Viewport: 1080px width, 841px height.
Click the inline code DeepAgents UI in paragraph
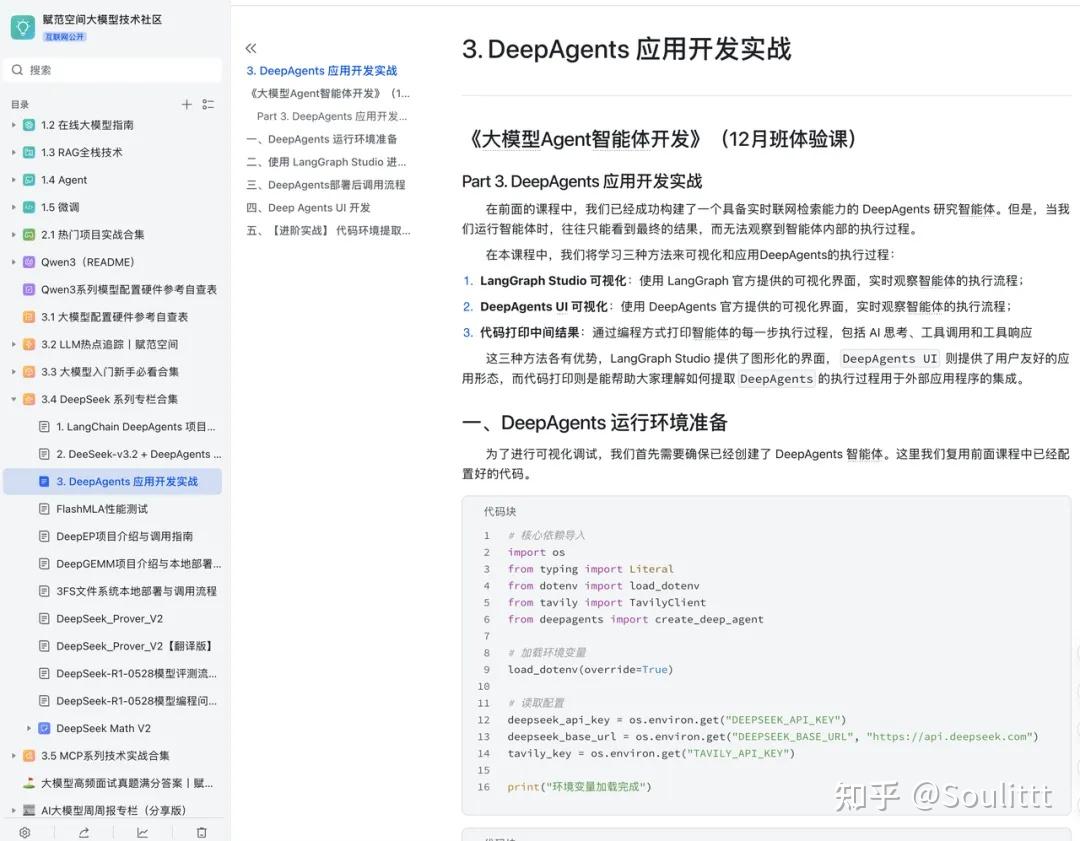[x=889, y=358]
